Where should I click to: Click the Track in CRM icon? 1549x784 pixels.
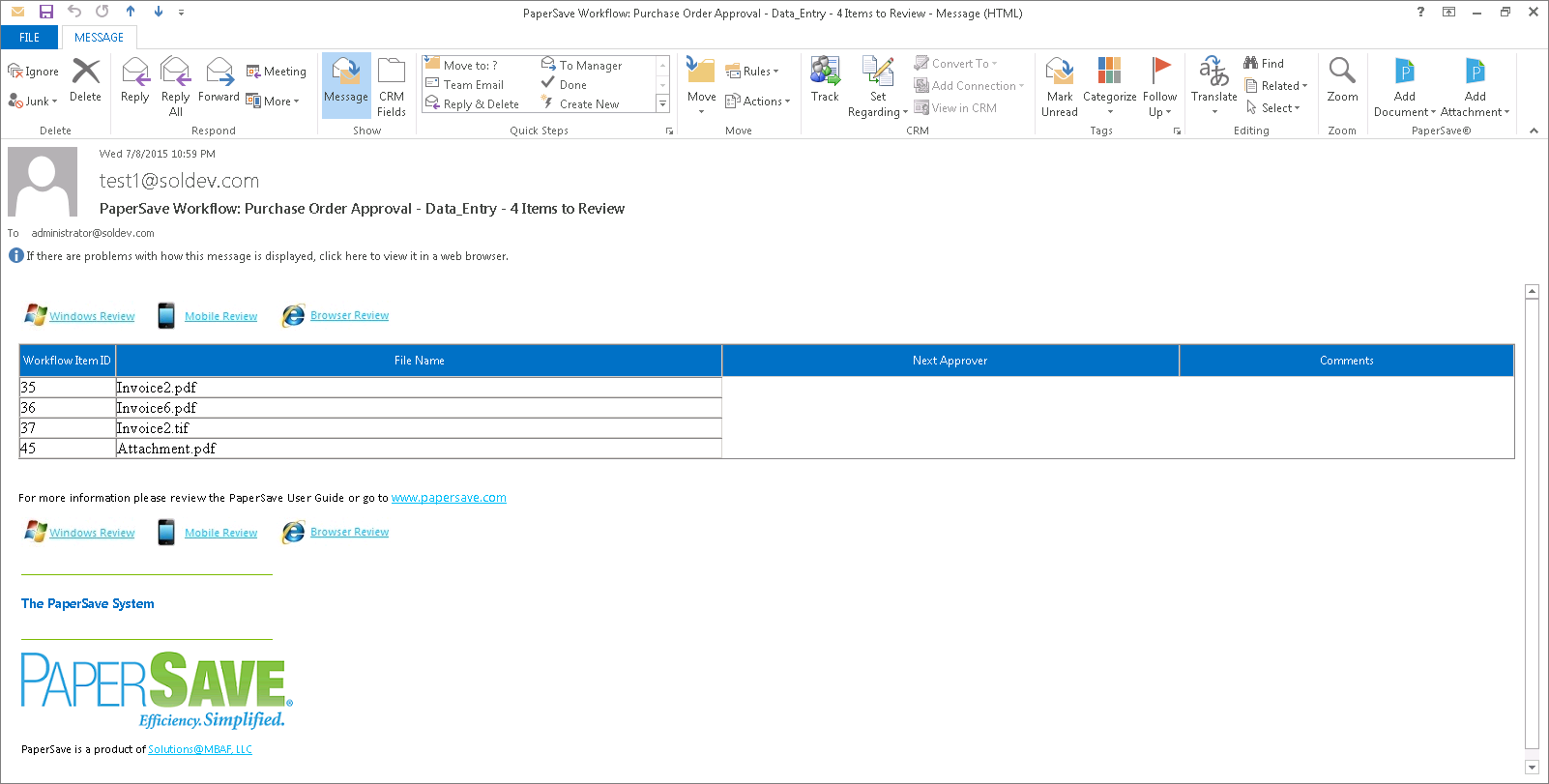pyautogui.click(x=825, y=72)
